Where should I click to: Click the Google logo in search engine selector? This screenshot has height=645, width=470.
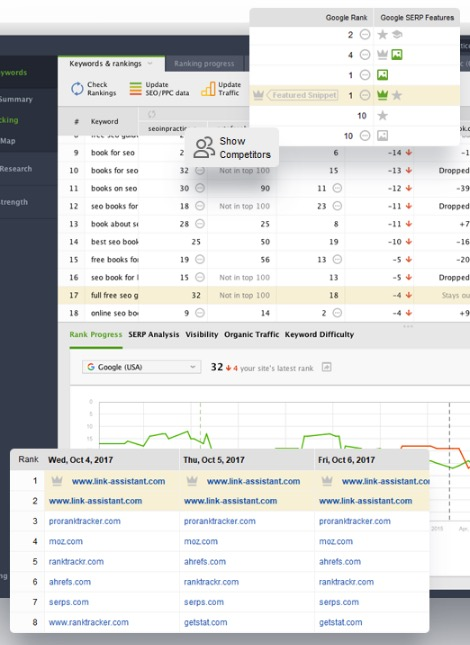[x=91, y=367]
